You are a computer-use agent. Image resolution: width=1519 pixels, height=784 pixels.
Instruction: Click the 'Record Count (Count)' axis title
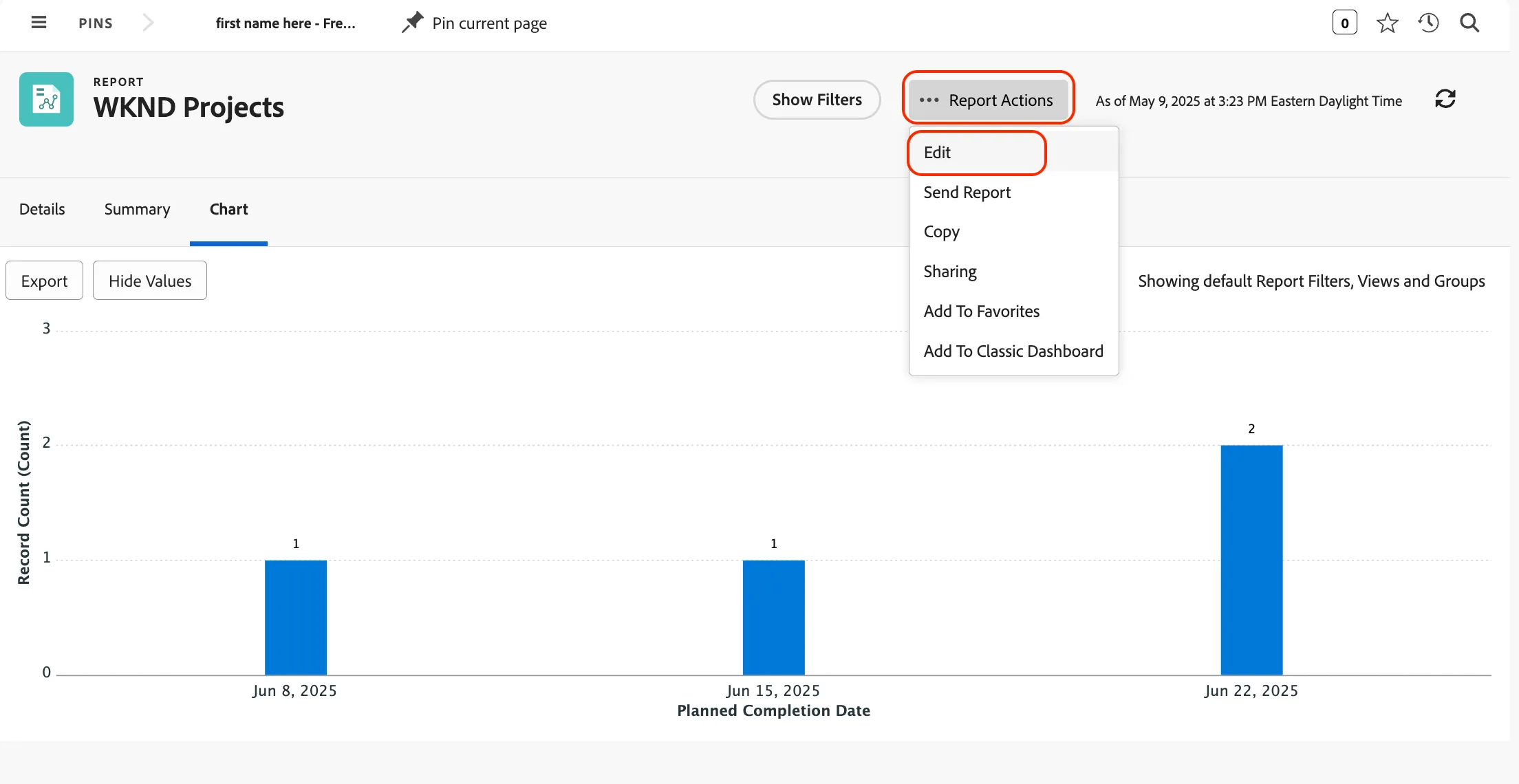[x=24, y=503]
